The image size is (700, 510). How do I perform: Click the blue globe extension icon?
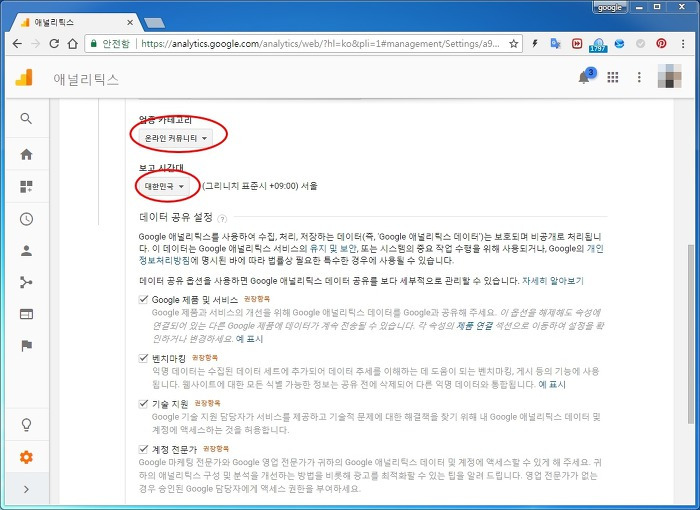pyautogui.click(x=619, y=43)
